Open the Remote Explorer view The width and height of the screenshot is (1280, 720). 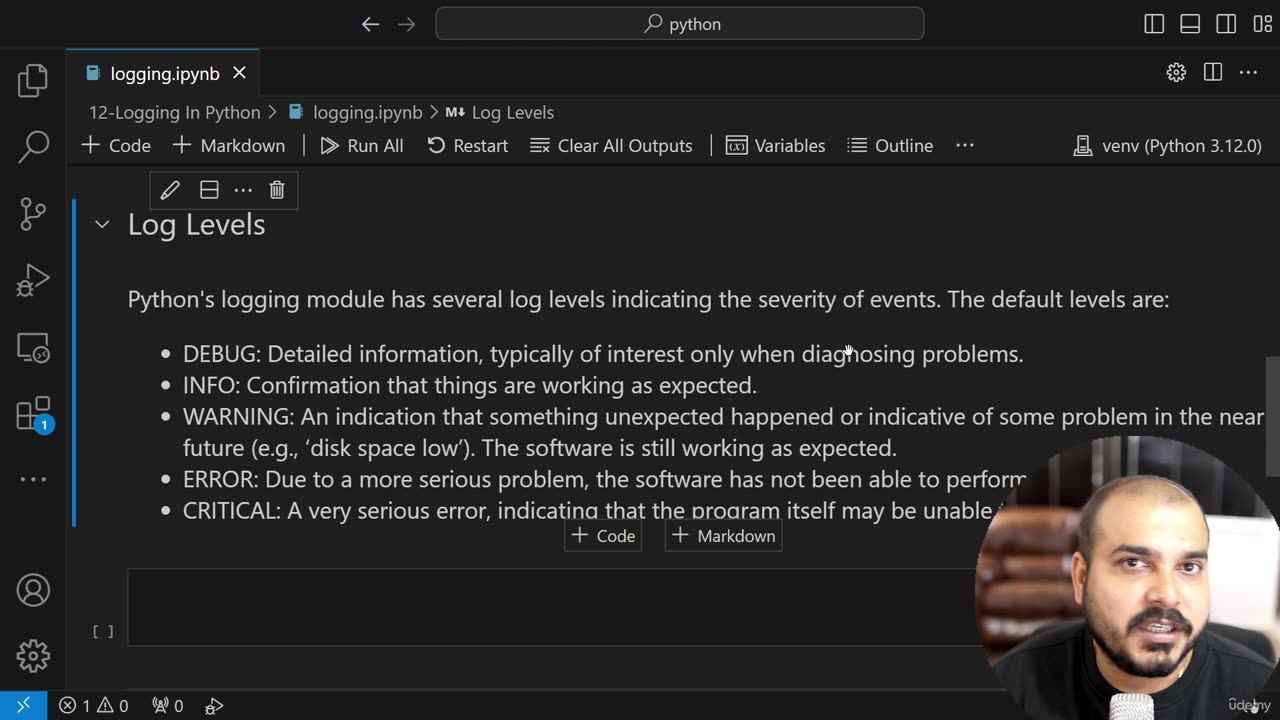pyautogui.click(x=33, y=347)
